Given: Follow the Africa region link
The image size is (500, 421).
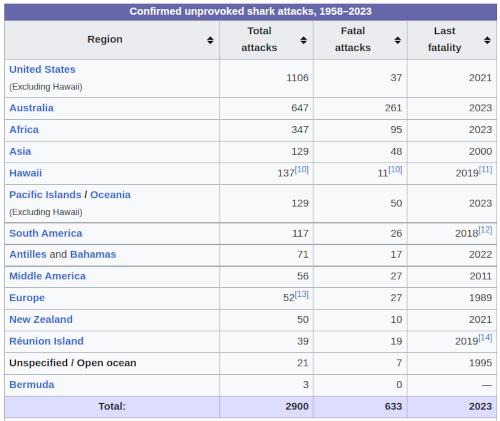Looking at the screenshot, I should pos(24,129).
